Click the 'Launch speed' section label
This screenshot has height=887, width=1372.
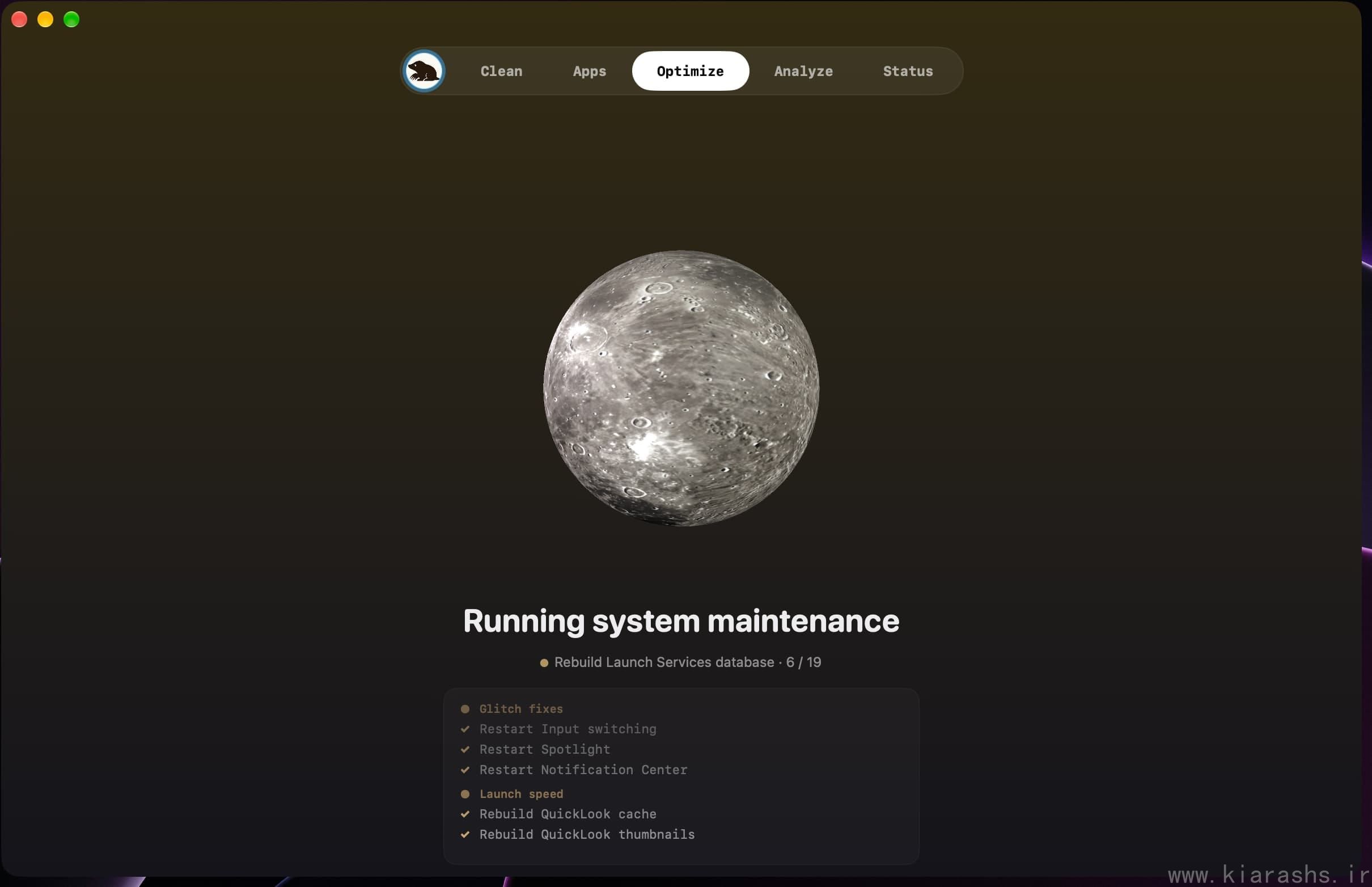[521, 793]
